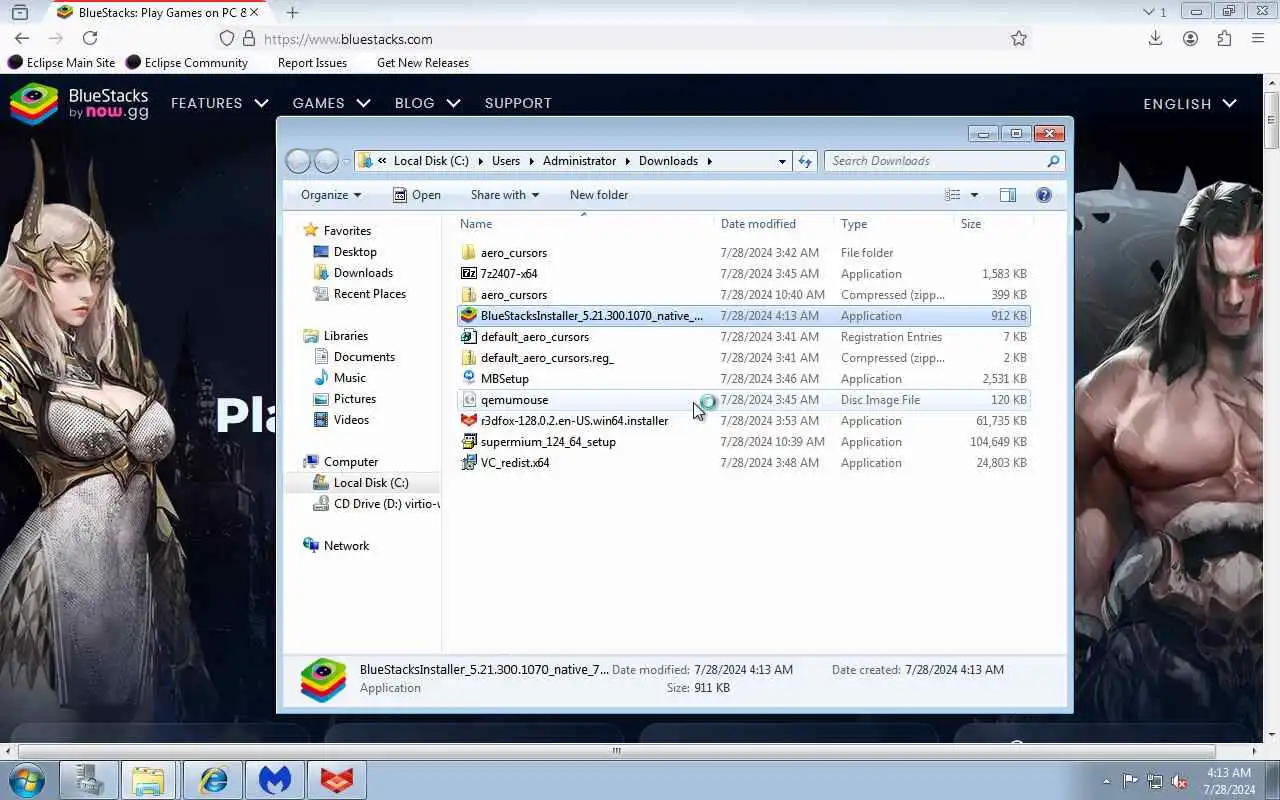Open the Firefox downloads panel
Viewport: 1280px width, 800px height.
(x=1155, y=38)
